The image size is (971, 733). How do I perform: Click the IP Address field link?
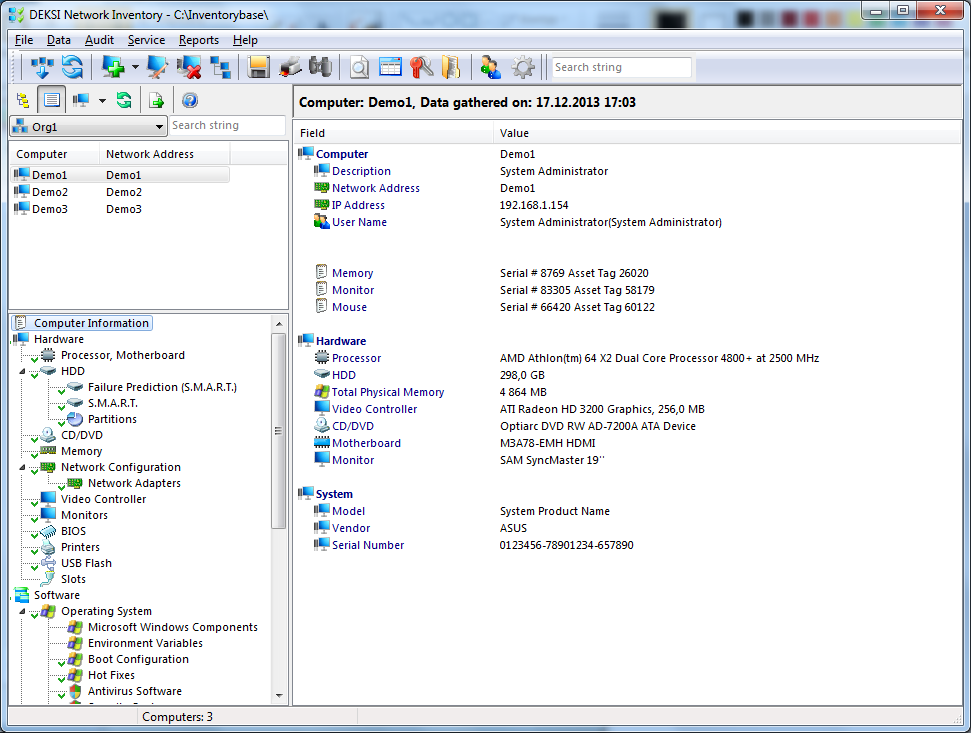coord(358,205)
